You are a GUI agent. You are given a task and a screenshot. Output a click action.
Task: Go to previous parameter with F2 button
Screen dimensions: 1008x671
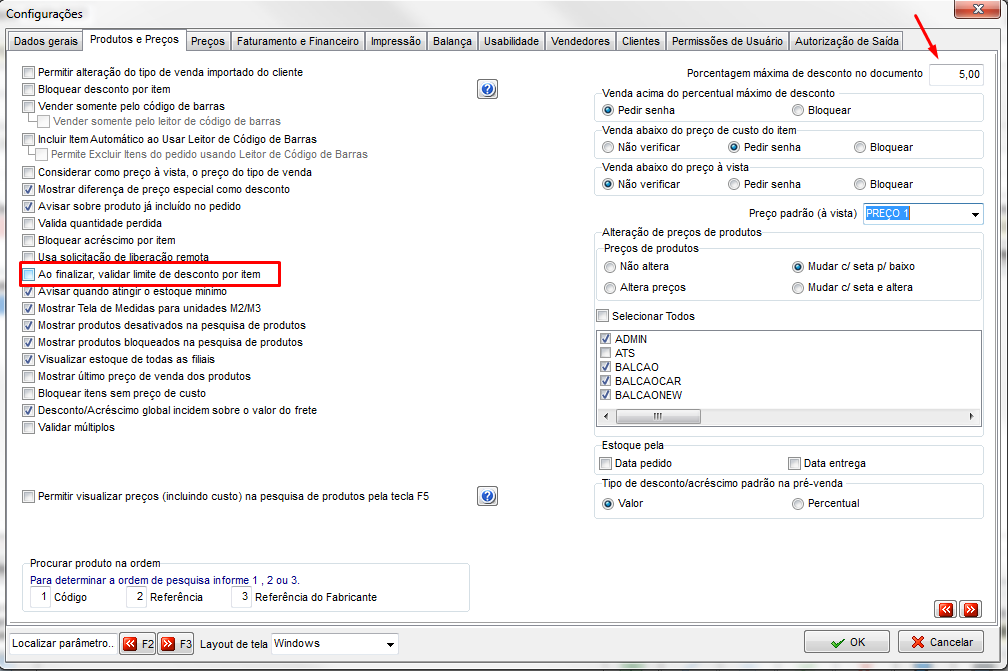click(138, 643)
